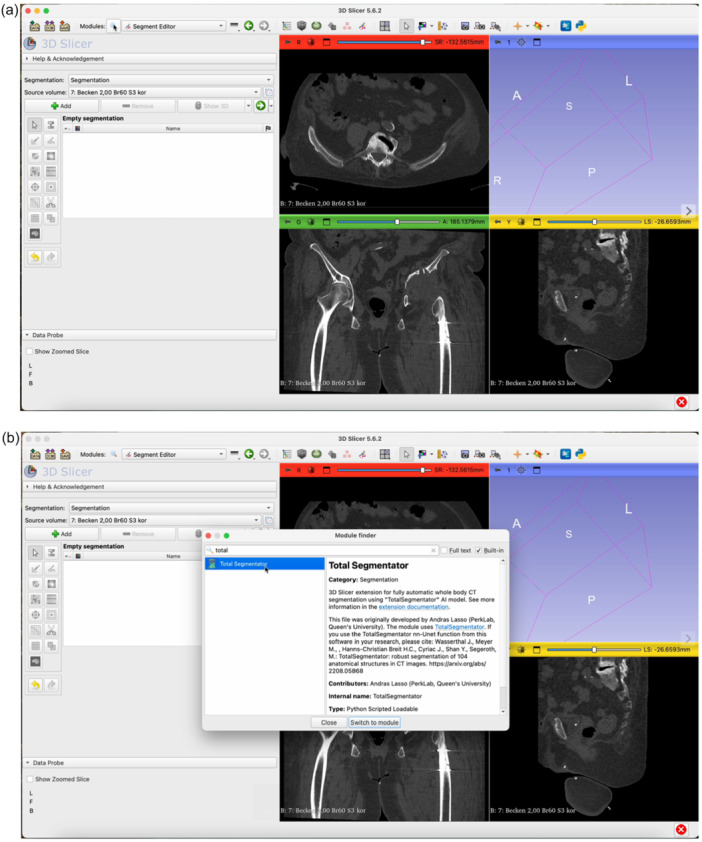The width and height of the screenshot is (702, 842).
Task: Select the Paint effect in panel (a)
Action: click(x=35, y=140)
